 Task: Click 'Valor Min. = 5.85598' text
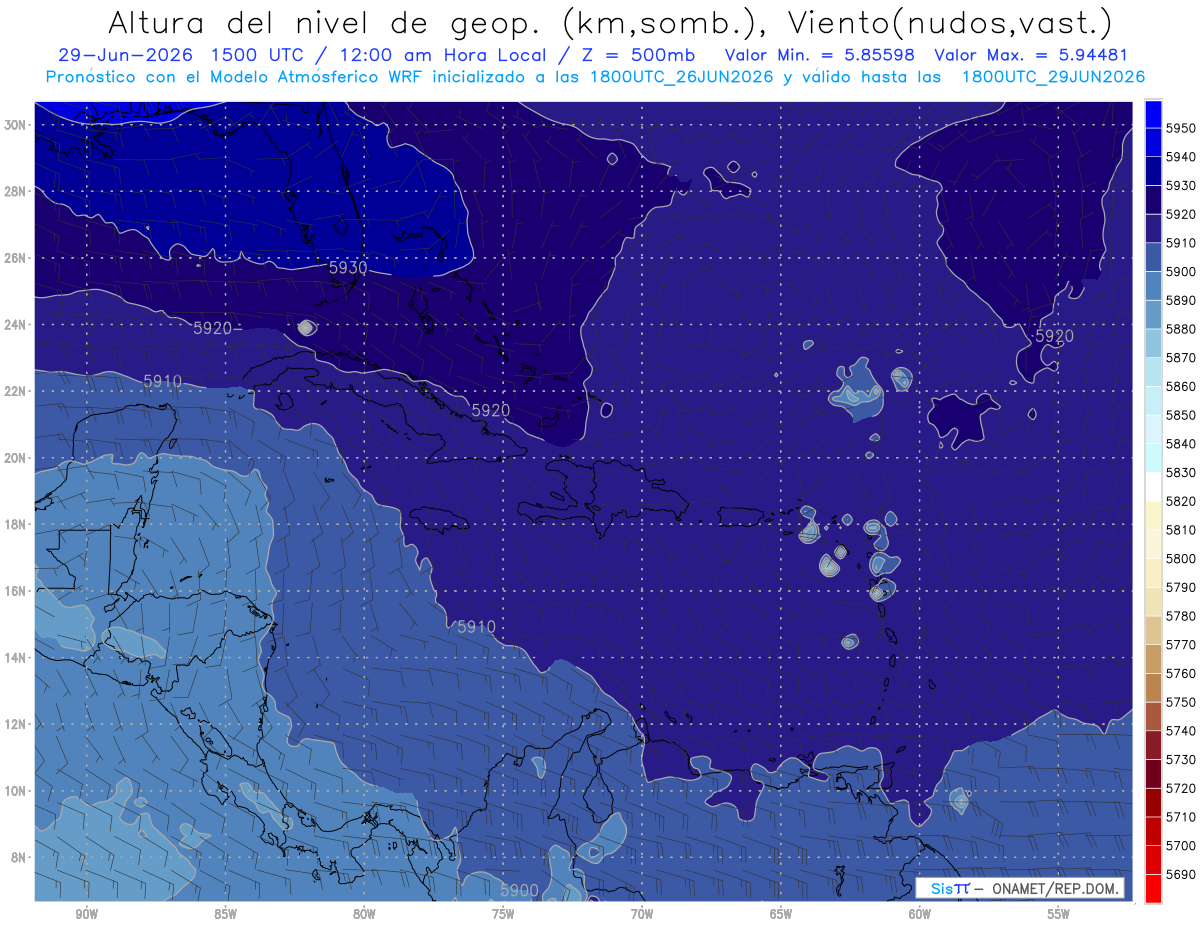820,55
